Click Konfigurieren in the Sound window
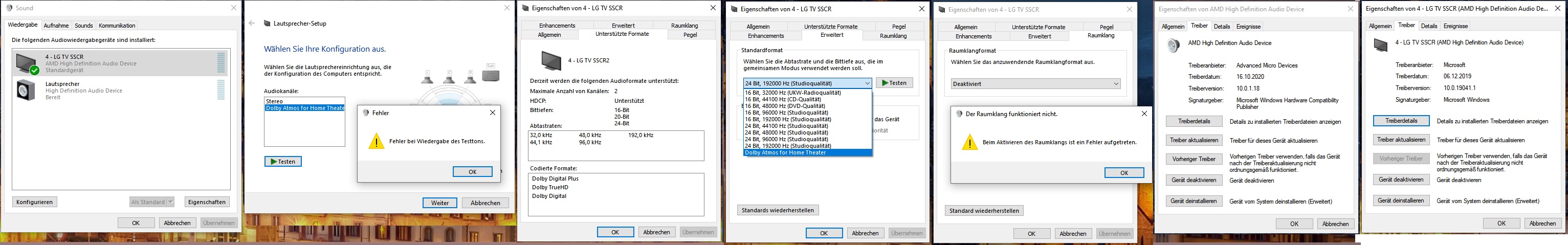1568x245 pixels. click(x=35, y=202)
